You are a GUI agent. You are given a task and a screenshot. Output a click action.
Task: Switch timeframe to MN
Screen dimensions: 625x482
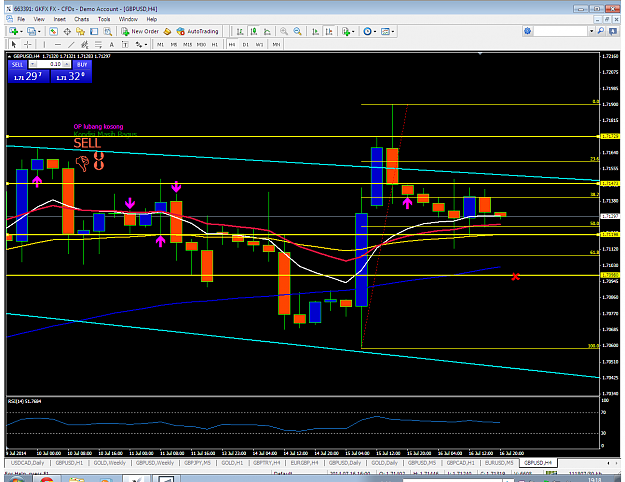[x=276, y=45]
